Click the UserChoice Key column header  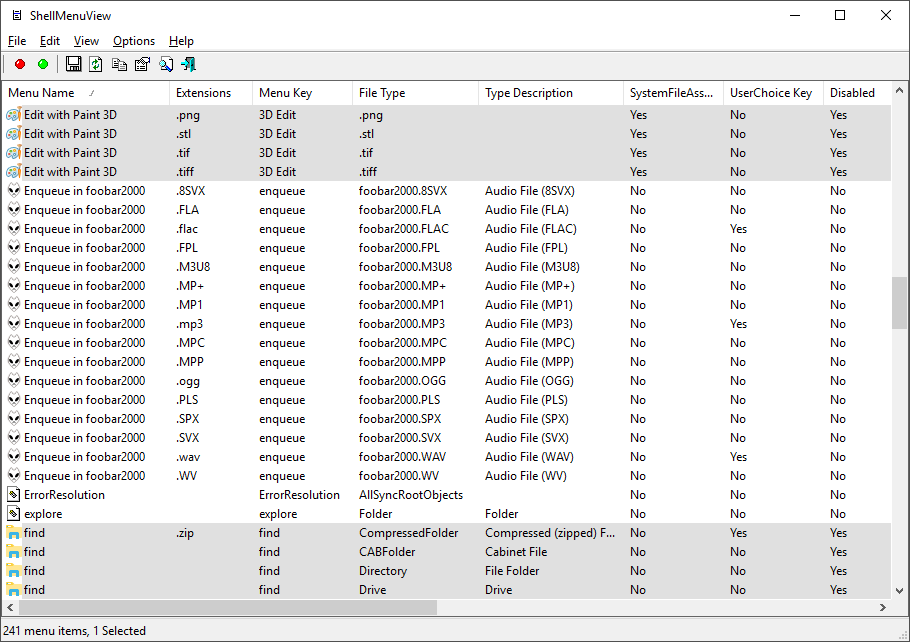point(770,93)
